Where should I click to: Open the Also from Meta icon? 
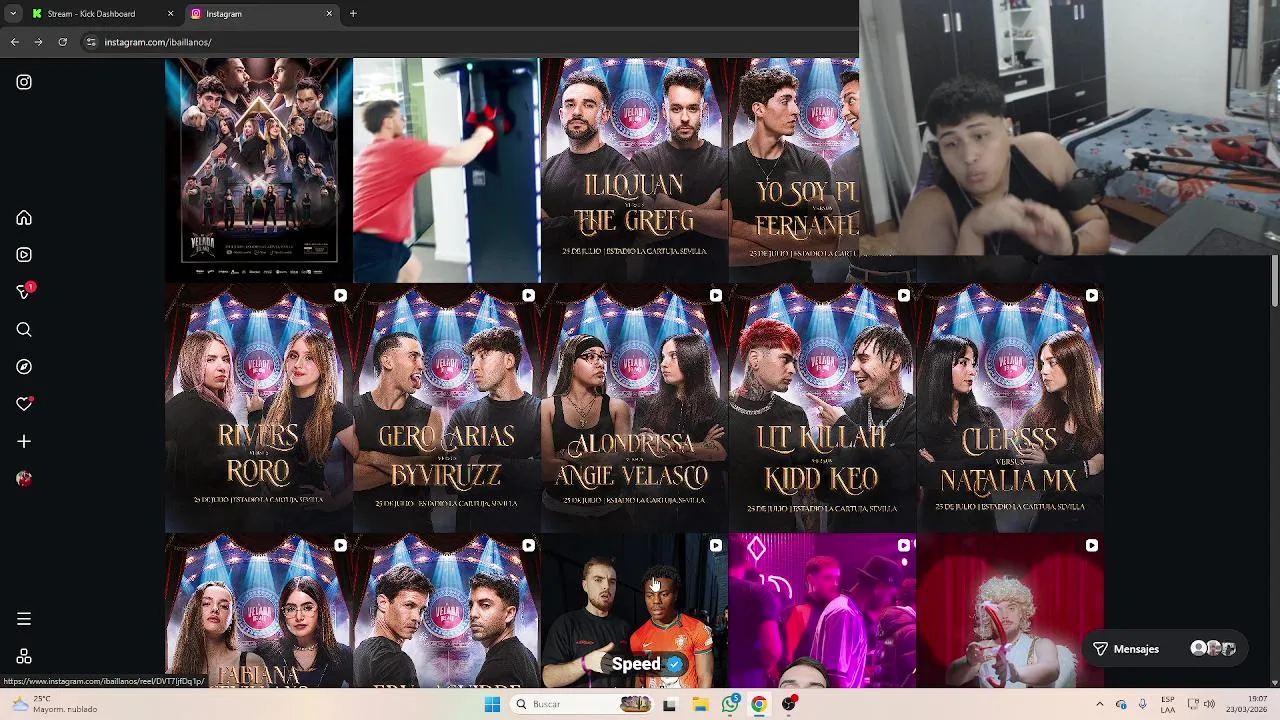point(24,657)
